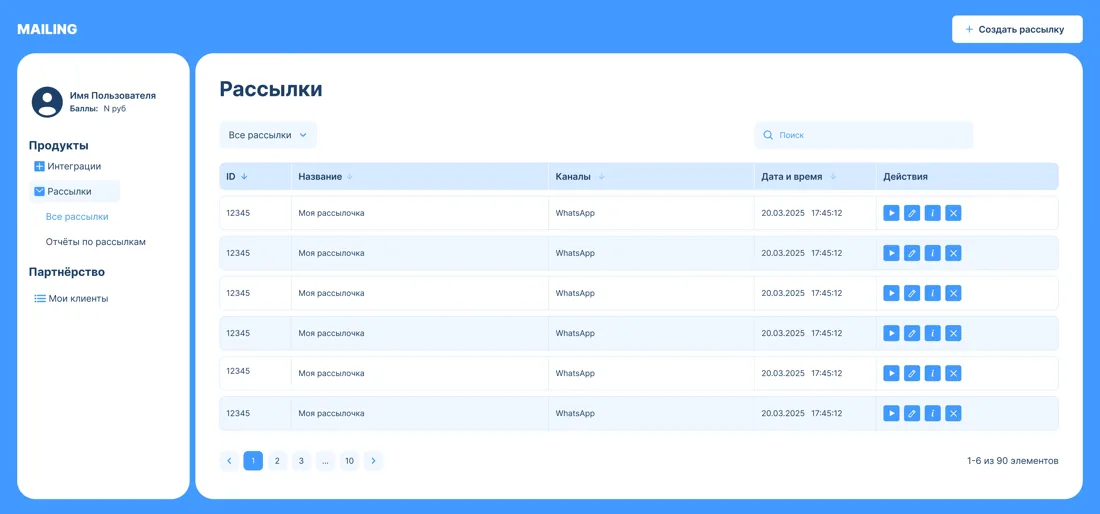Screen dimensions: 1100x514
Task: Click the pencil icon in the second row
Action: coord(911,253)
